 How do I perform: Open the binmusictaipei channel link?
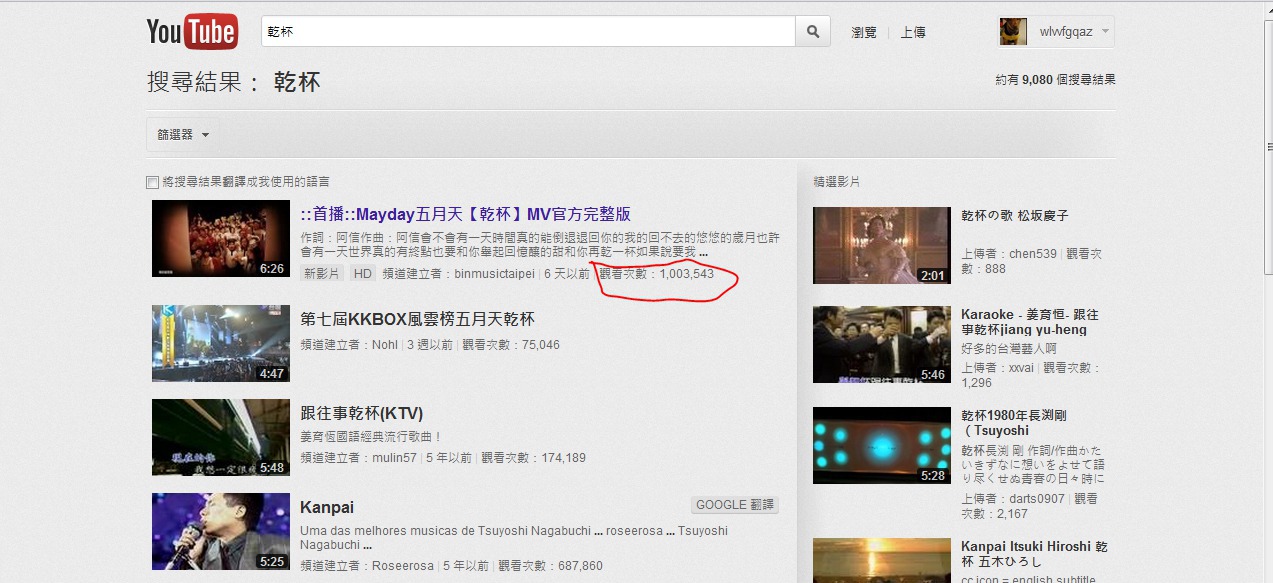[x=493, y=273]
